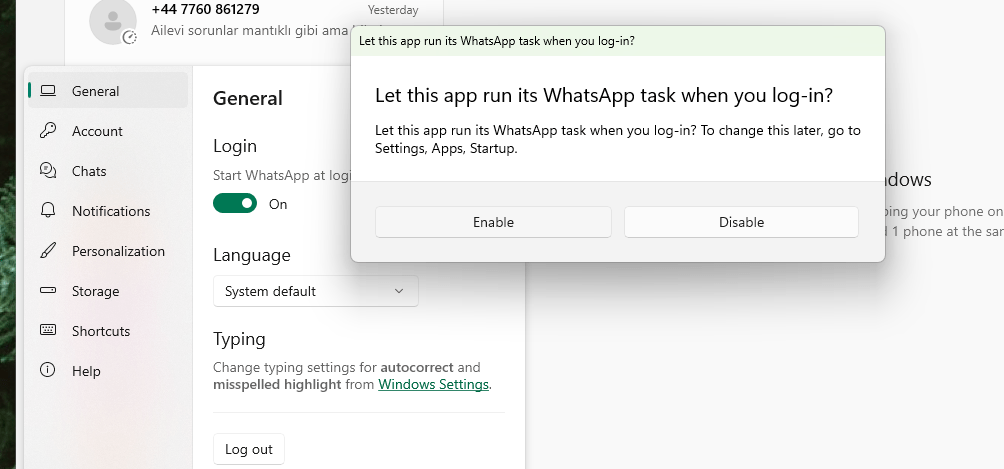Click the 'Ailevi sorunlar mantıklı gibi' message preview
This screenshot has height=469, width=1004.
pos(252,30)
